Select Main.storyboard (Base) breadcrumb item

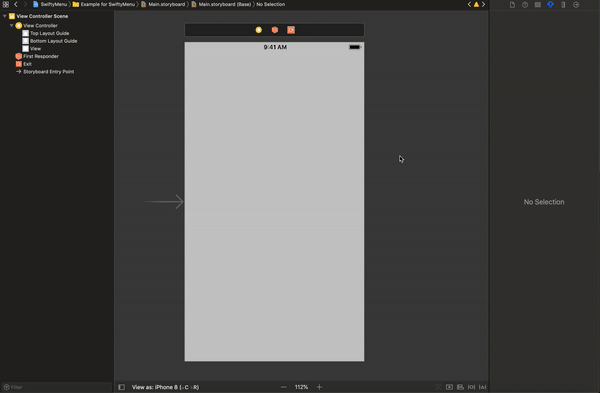(x=221, y=5)
